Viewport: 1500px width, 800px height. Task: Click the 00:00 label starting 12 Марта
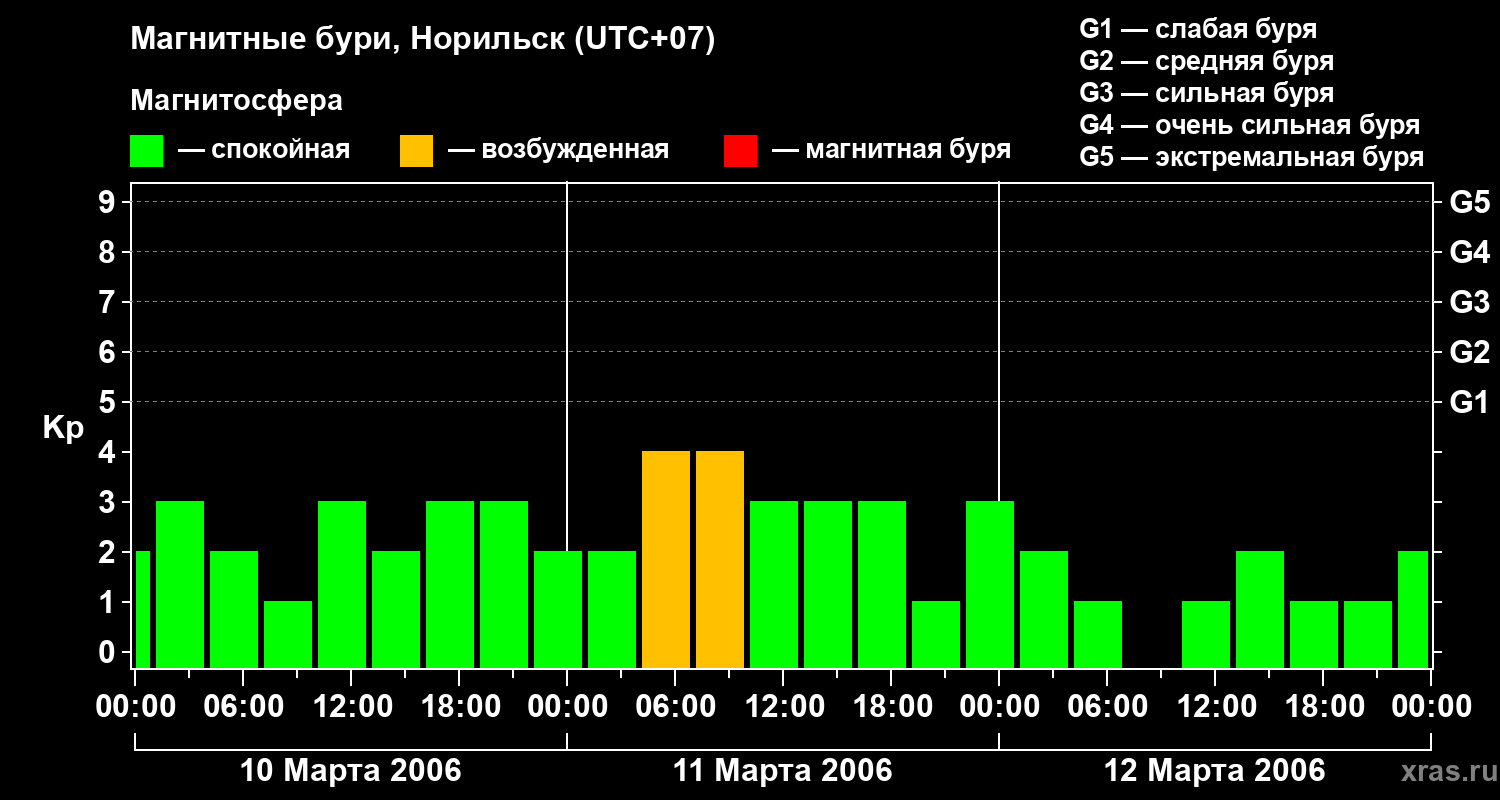coord(999,707)
